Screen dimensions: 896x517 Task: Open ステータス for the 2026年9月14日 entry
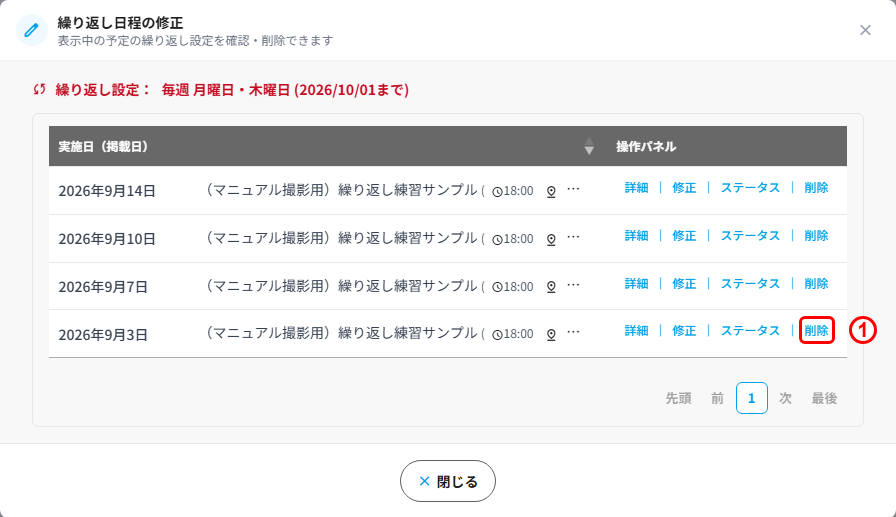click(750, 188)
